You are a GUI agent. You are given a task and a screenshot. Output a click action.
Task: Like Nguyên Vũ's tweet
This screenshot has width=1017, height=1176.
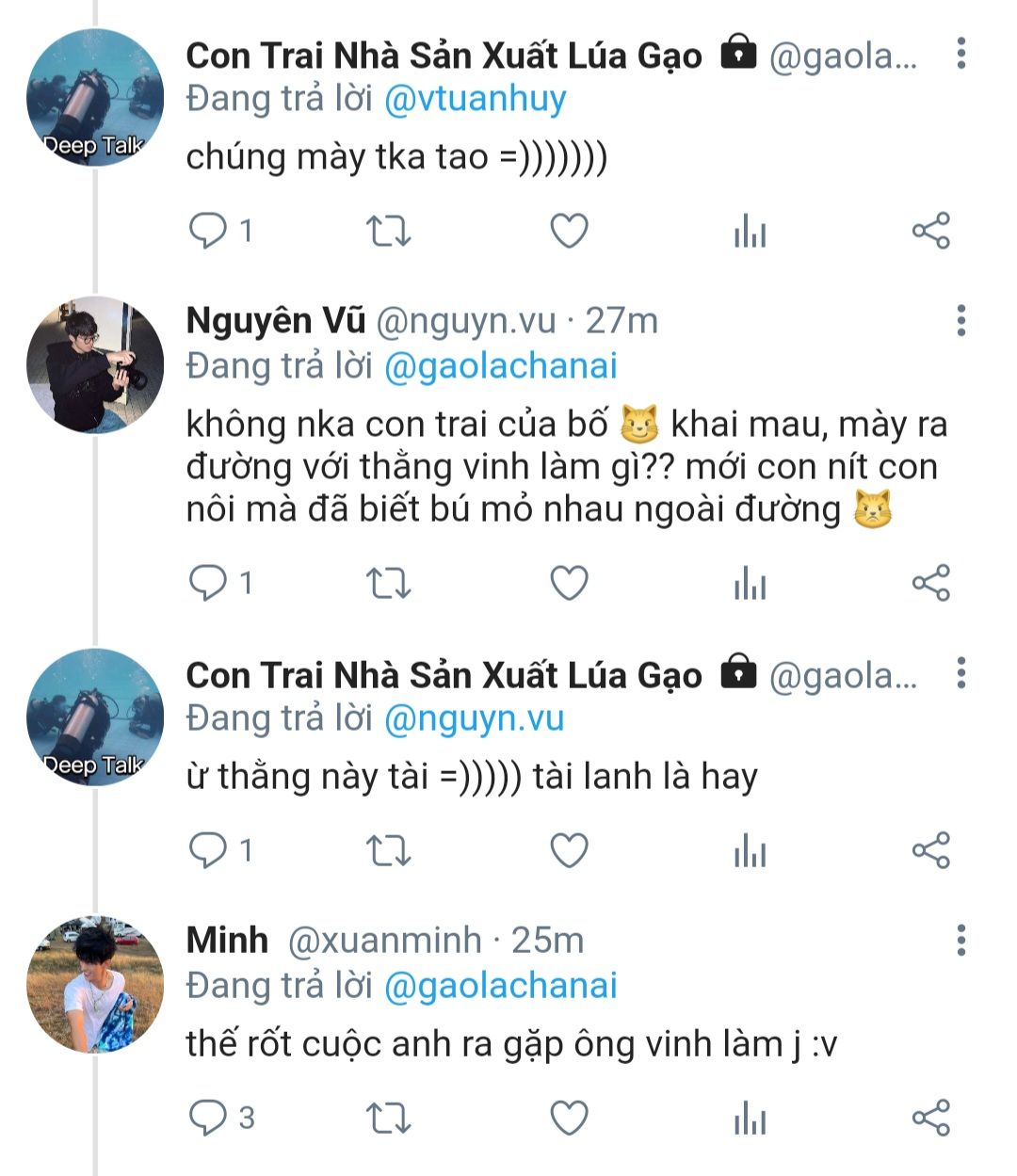(x=569, y=584)
